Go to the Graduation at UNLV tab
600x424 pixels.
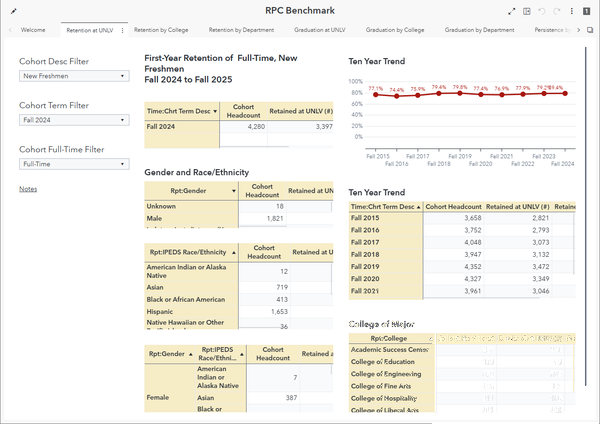(x=320, y=30)
